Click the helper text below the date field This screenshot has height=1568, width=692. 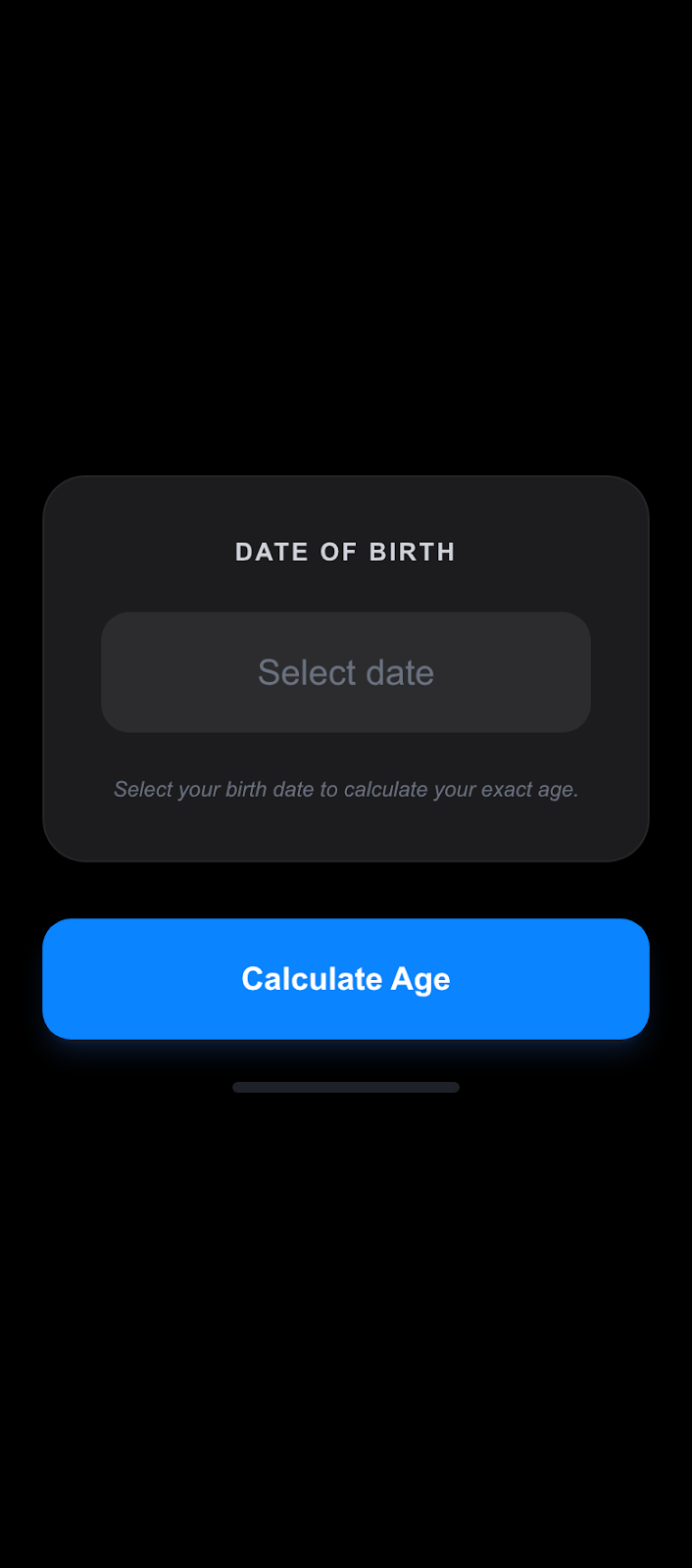[346, 789]
